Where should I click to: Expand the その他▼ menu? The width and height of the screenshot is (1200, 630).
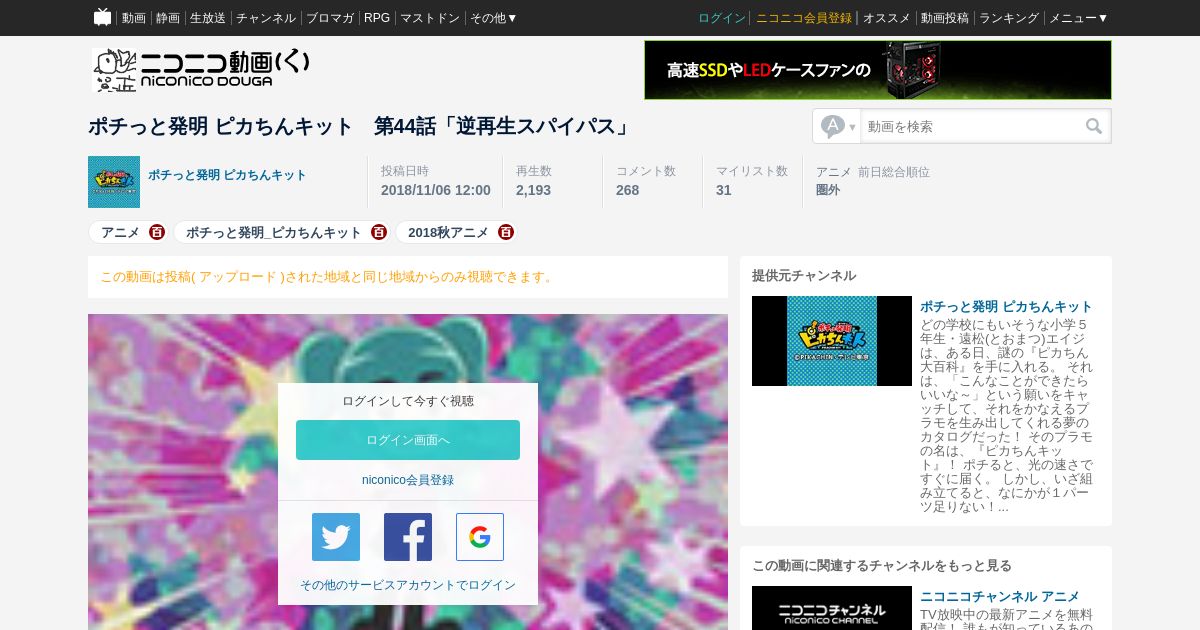pos(494,18)
